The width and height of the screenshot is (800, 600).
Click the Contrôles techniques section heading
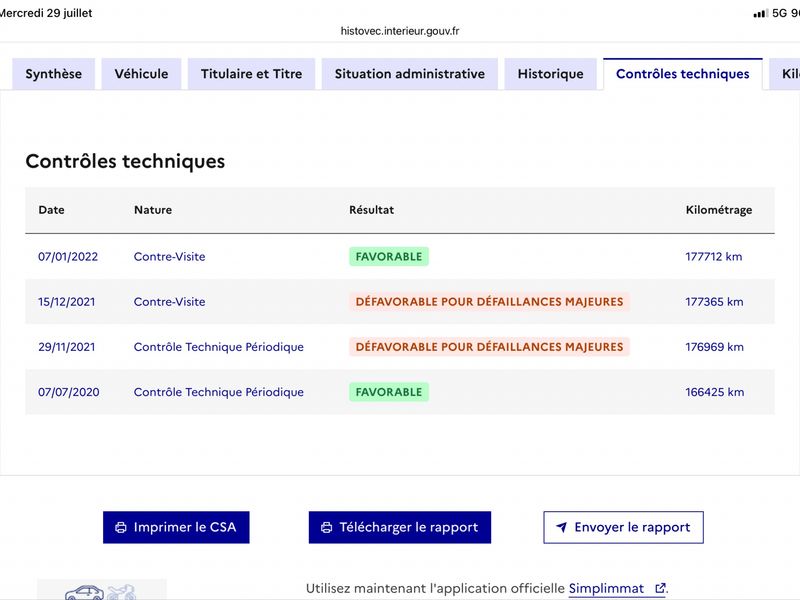(126, 161)
